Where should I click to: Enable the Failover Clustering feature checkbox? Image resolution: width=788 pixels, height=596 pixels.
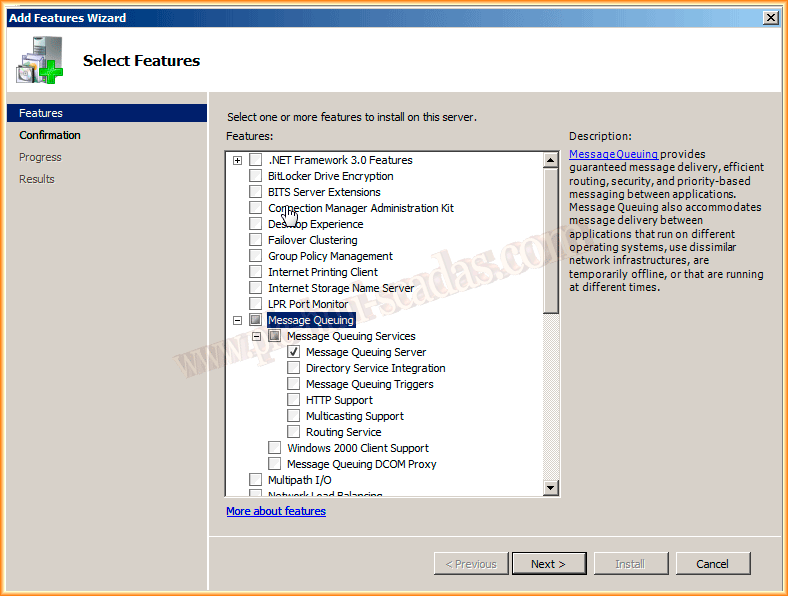[x=256, y=240]
